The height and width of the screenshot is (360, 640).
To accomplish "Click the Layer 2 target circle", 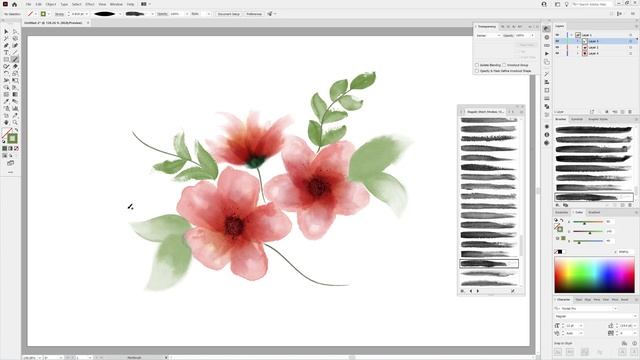I will [x=630, y=47].
